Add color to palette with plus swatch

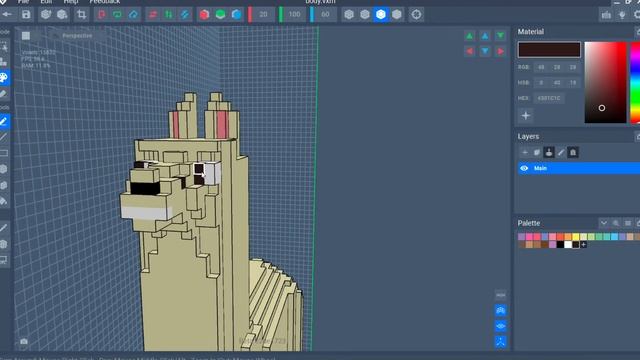click(x=584, y=244)
